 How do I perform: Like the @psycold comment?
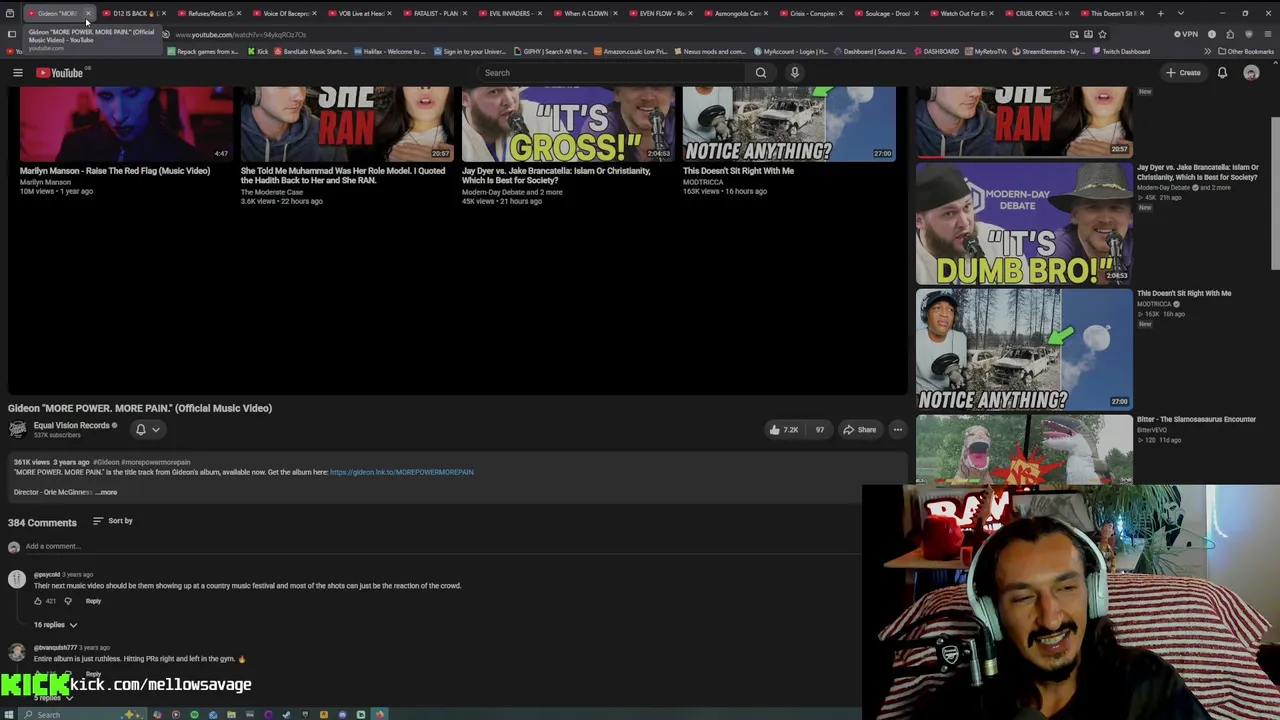pos(38,601)
